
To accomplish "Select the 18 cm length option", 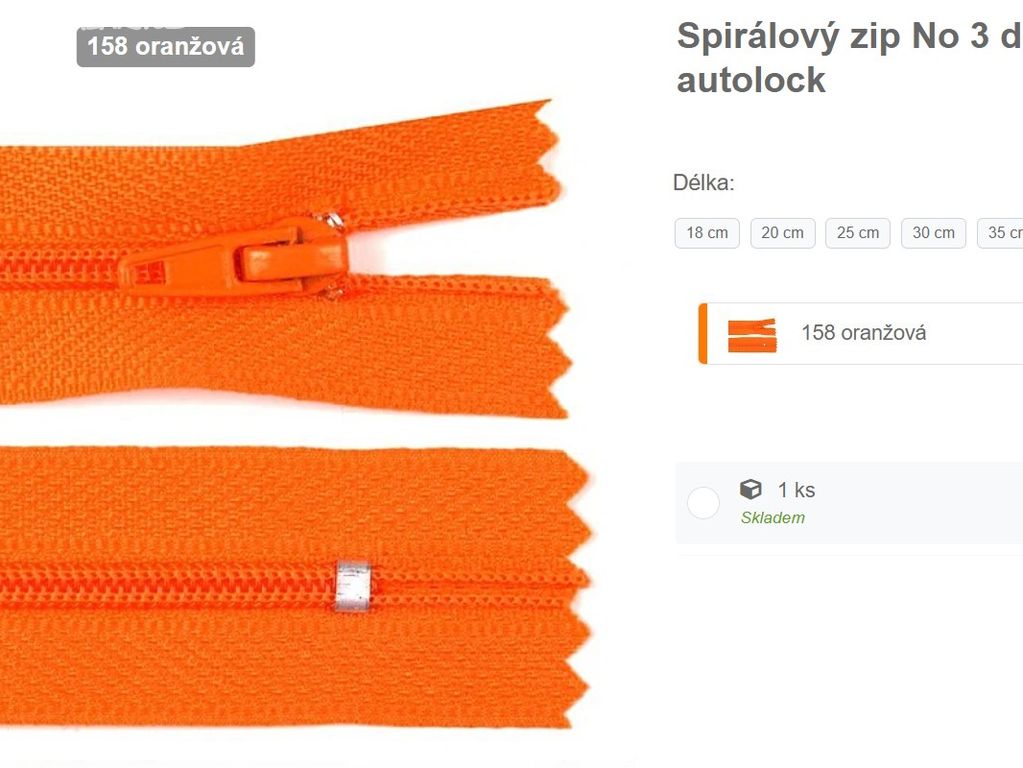I will pyautogui.click(x=707, y=233).
